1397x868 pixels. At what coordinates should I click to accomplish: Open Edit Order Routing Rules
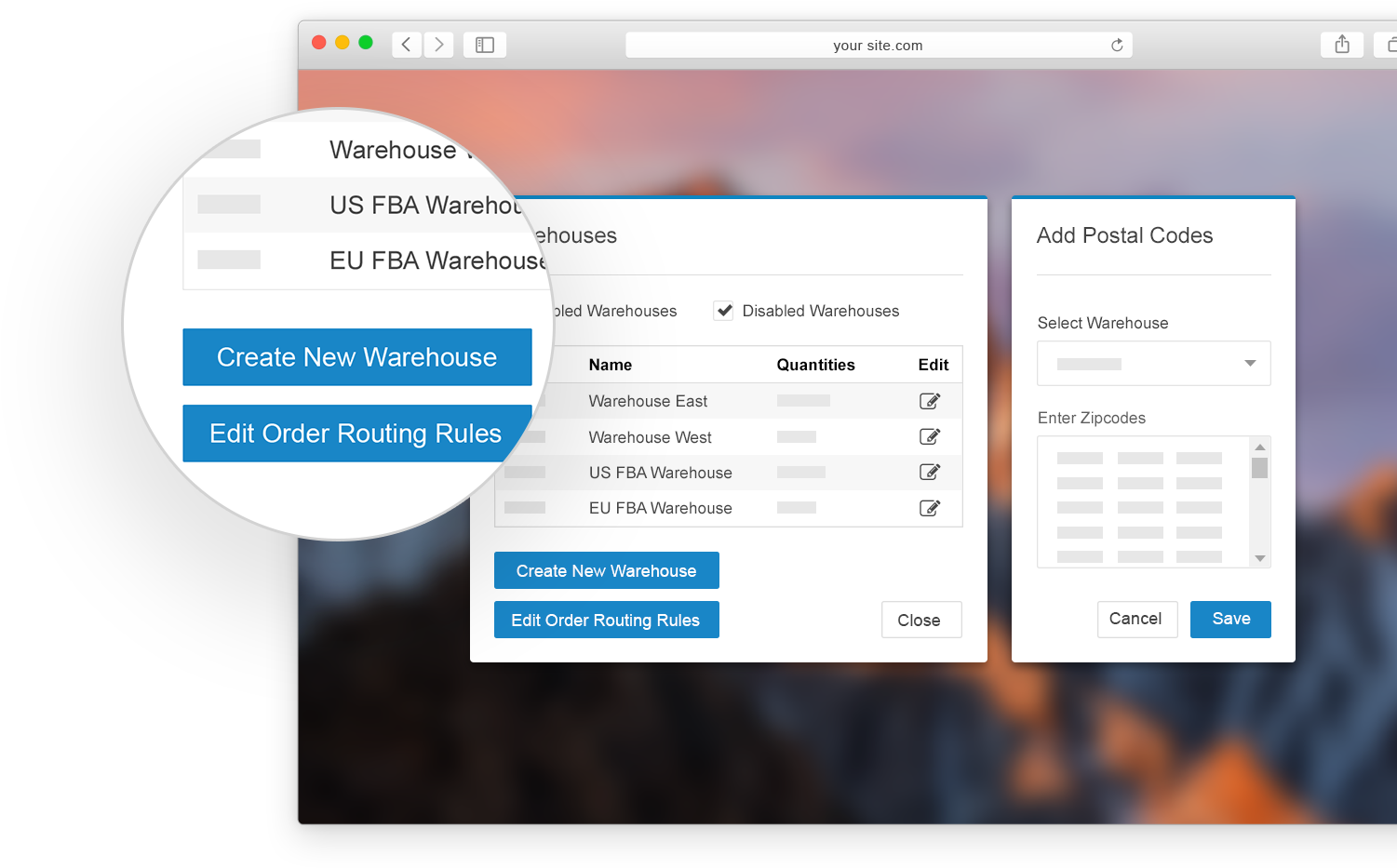(606, 621)
